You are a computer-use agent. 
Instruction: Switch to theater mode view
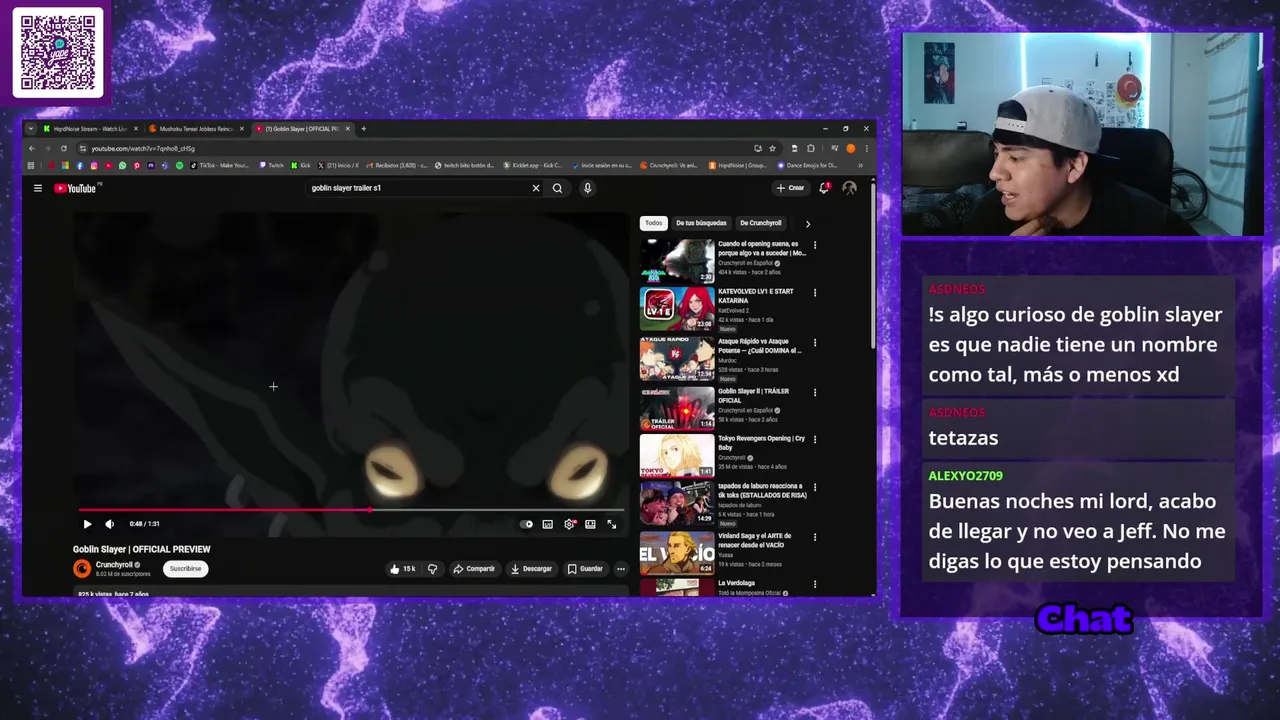pyautogui.click(x=590, y=524)
